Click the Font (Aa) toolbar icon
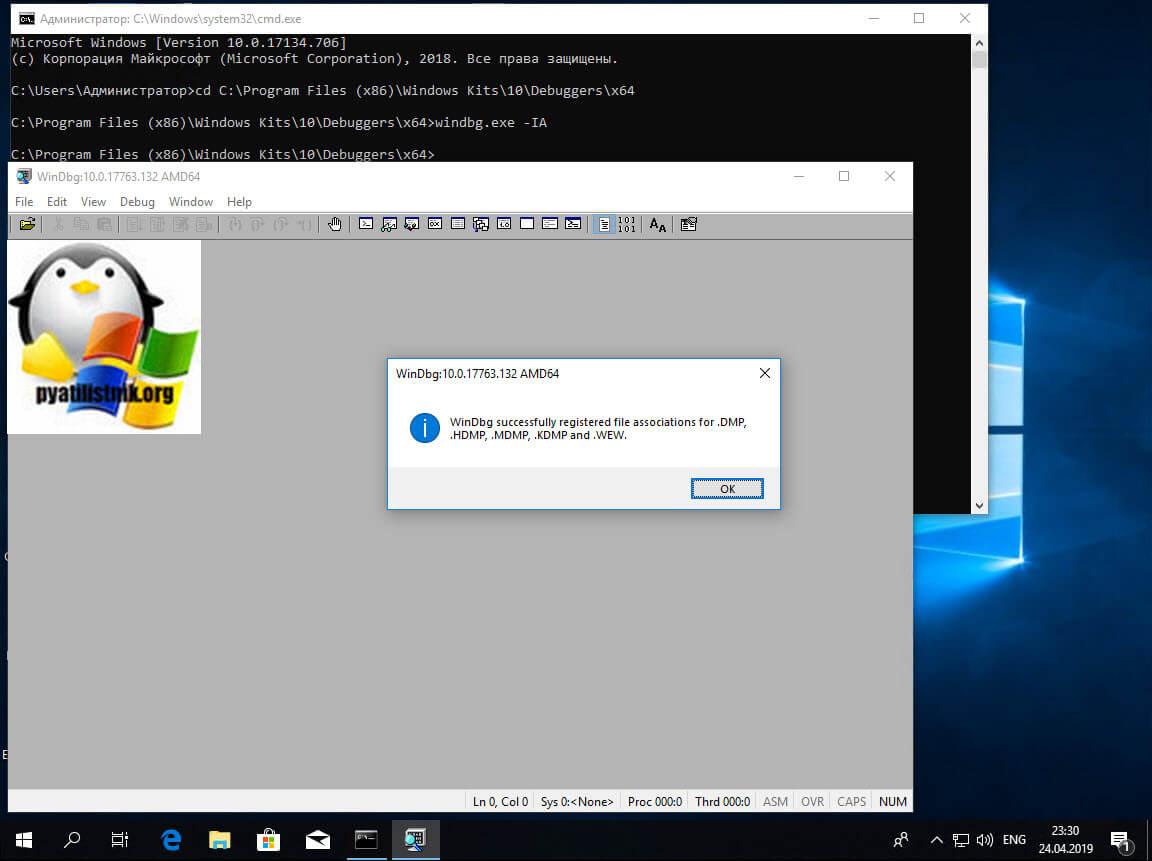The image size is (1152, 861). [x=658, y=224]
